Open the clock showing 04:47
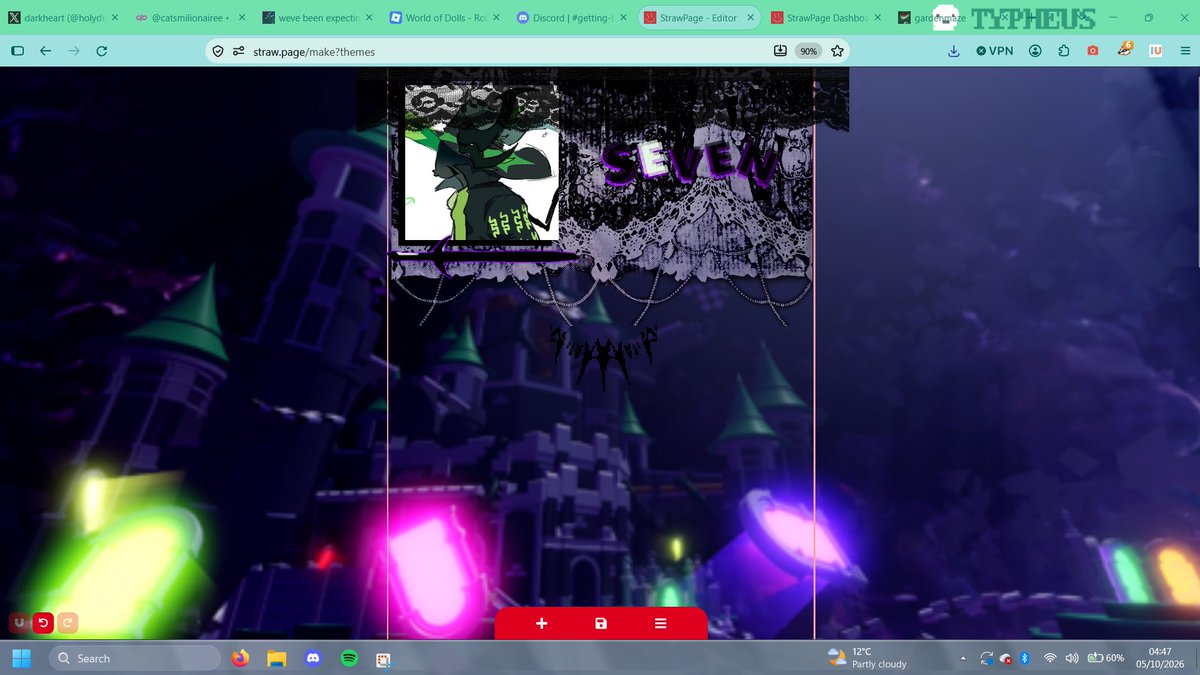 pyautogui.click(x=1160, y=658)
